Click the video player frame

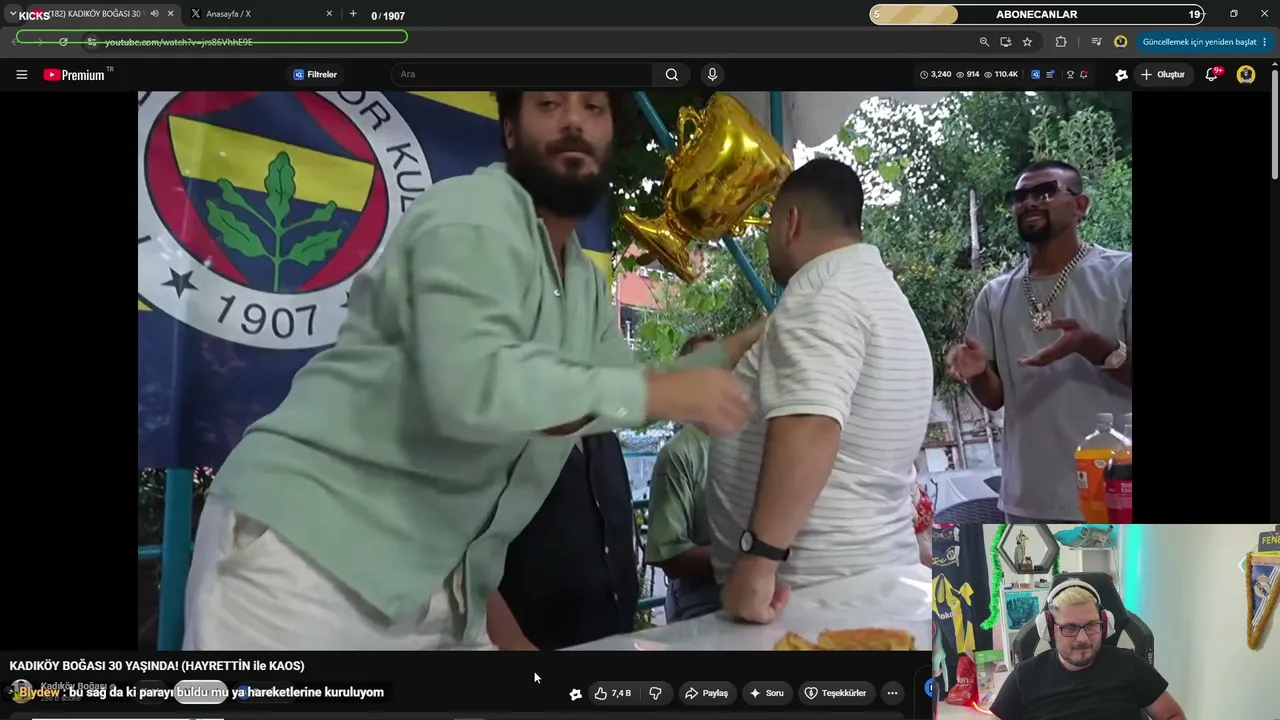[635, 370]
